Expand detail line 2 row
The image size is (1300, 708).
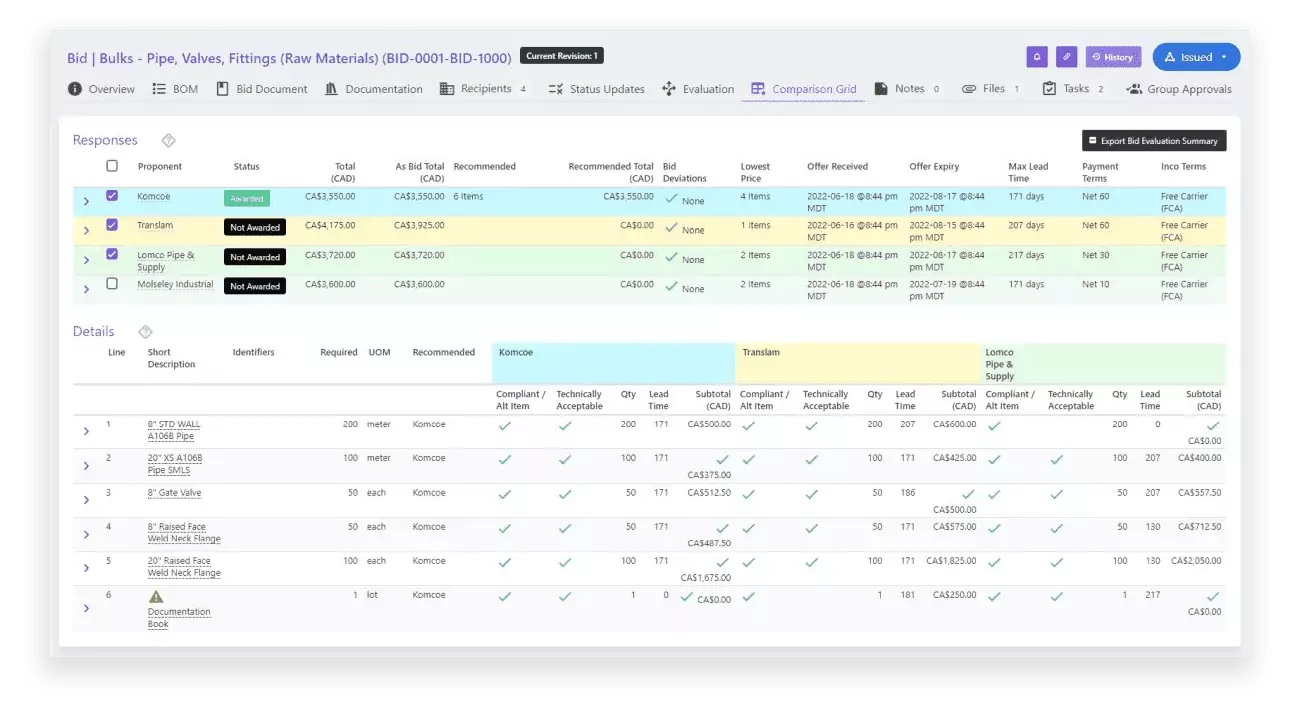(86, 466)
